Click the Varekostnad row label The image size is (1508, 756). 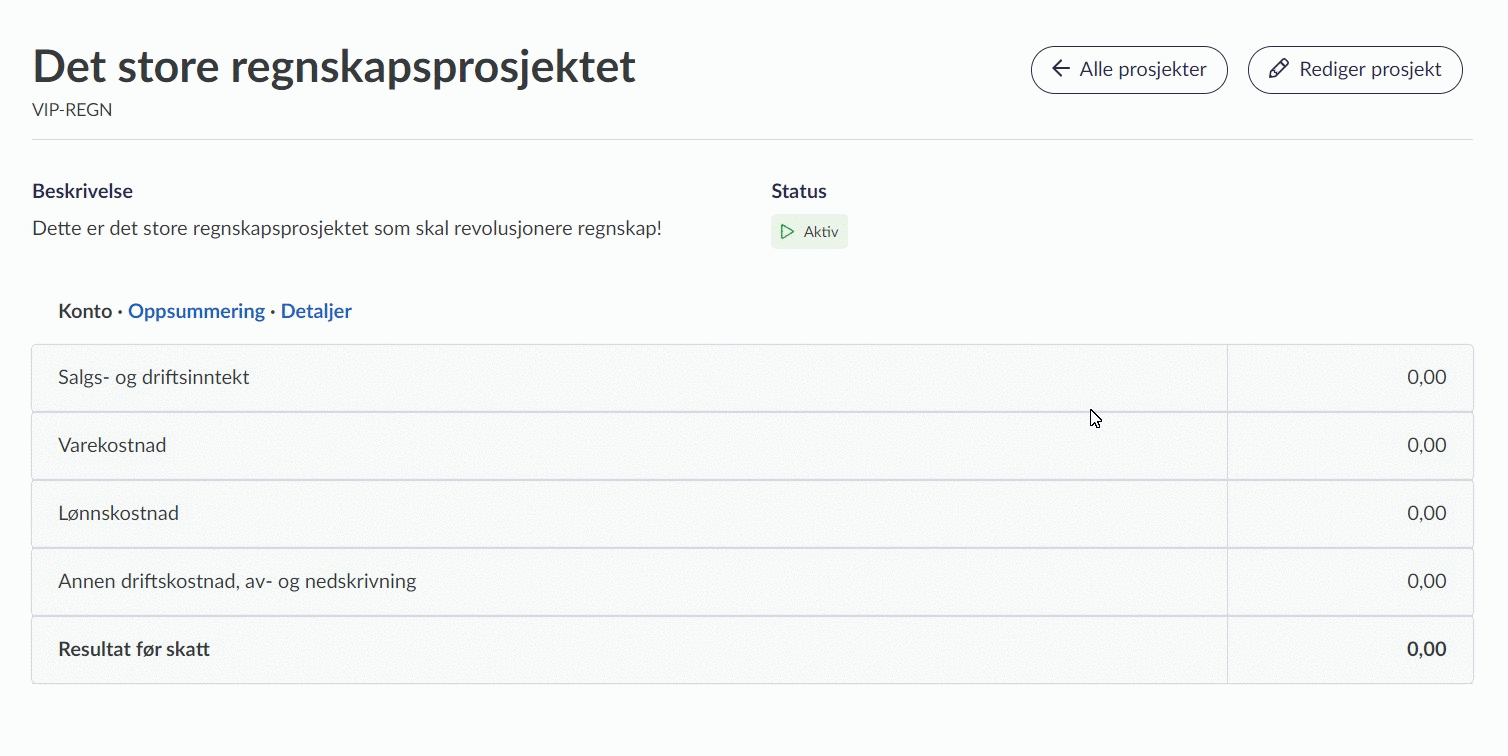(x=112, y=445)
